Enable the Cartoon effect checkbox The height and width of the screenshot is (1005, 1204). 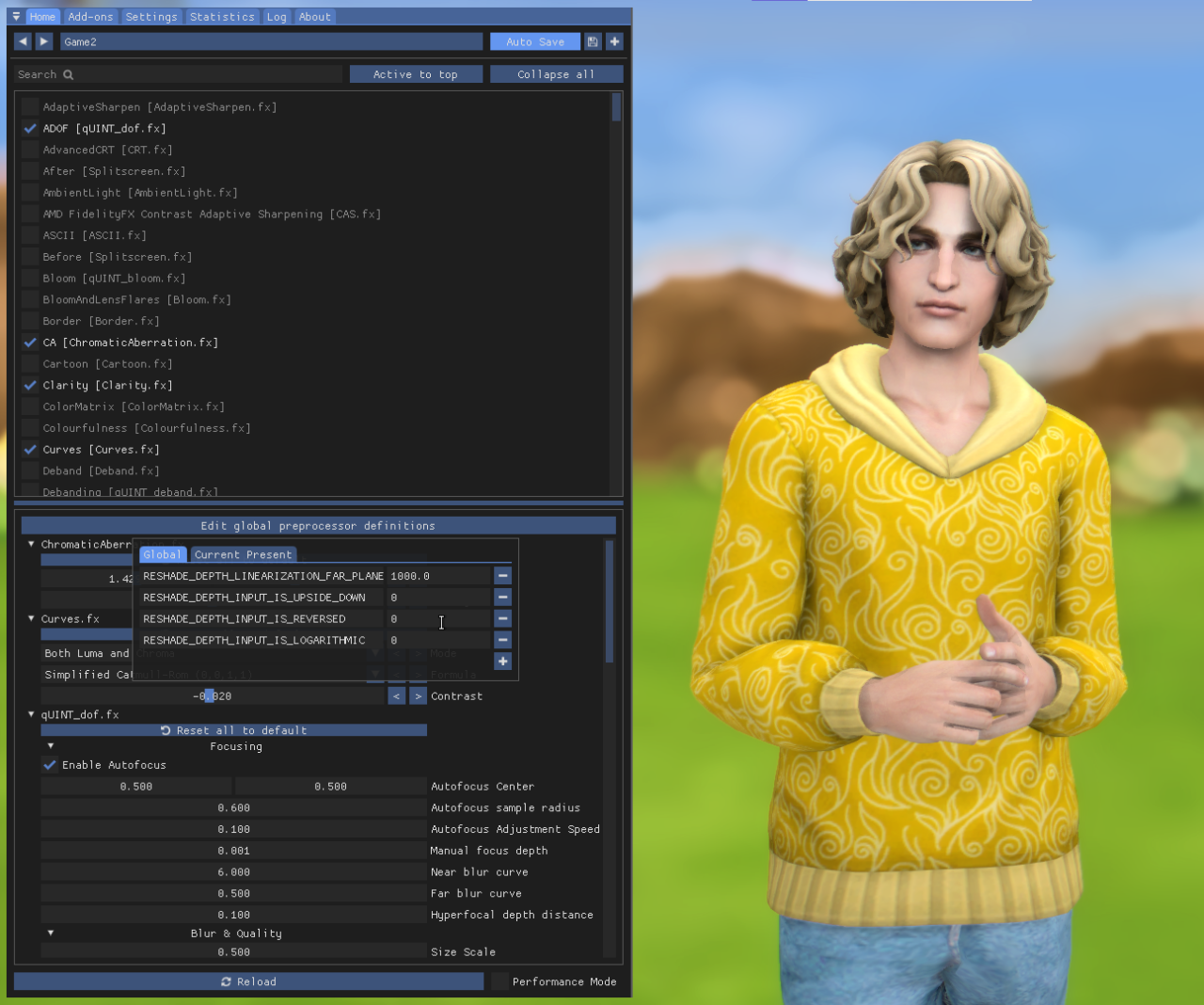30,363
